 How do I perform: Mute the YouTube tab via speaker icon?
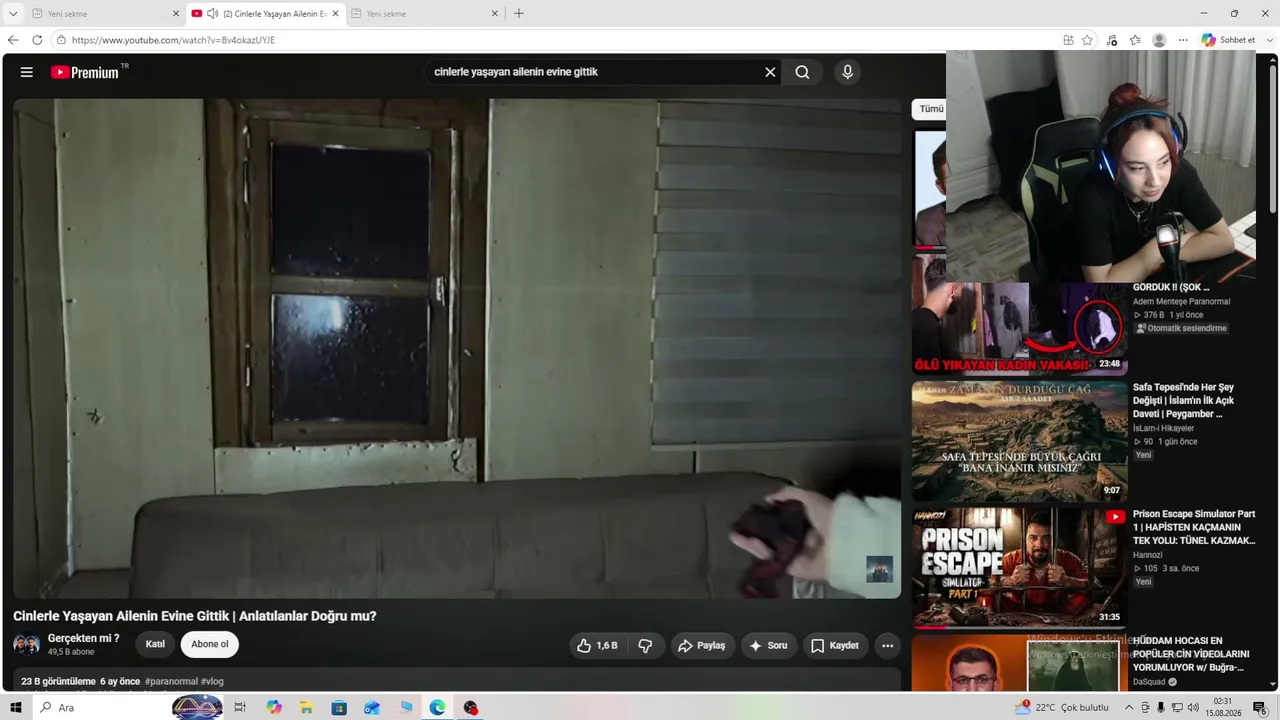tap(212, 14)
